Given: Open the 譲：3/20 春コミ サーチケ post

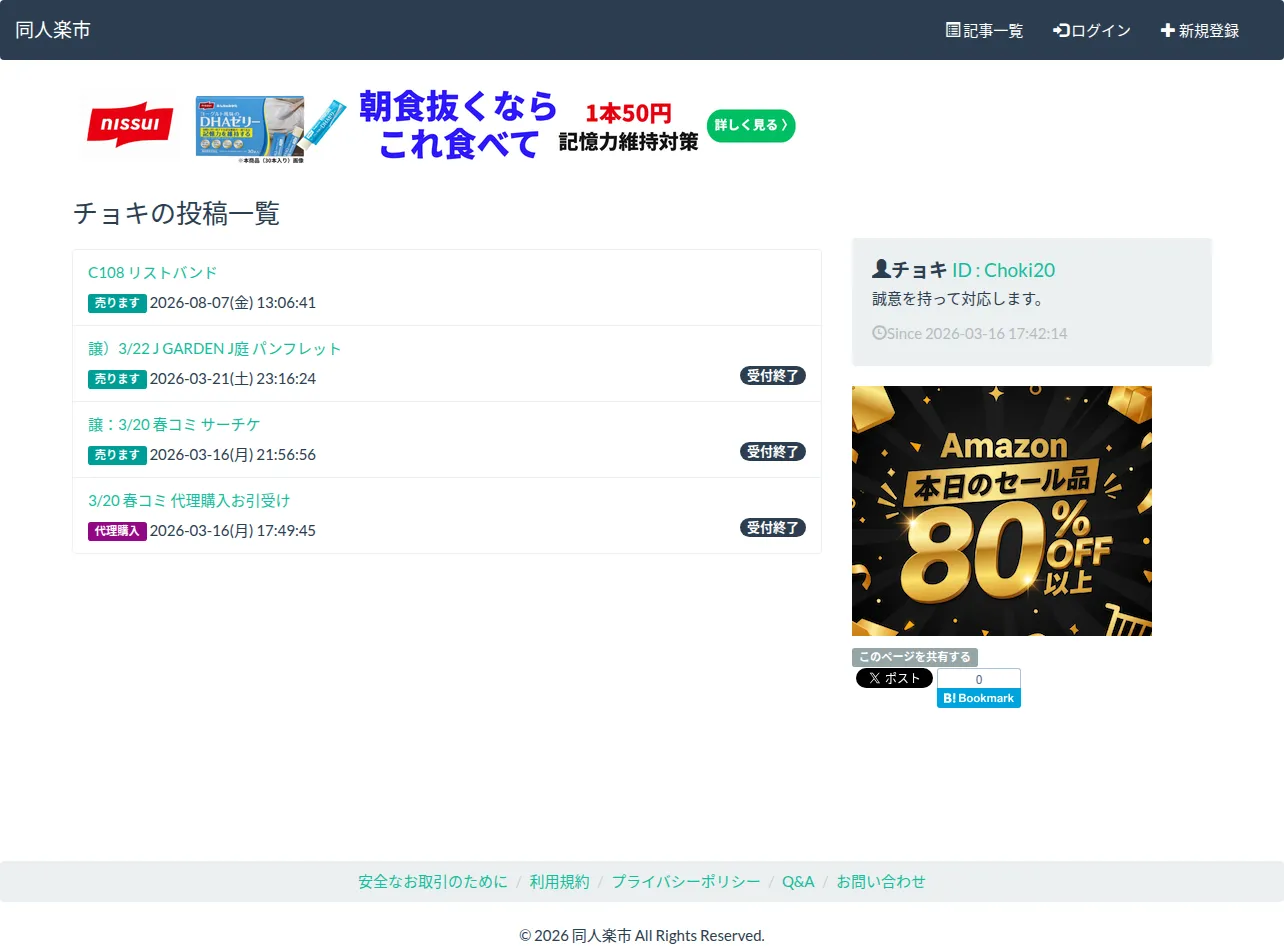Looking at the screenshot, I should 174,425.
